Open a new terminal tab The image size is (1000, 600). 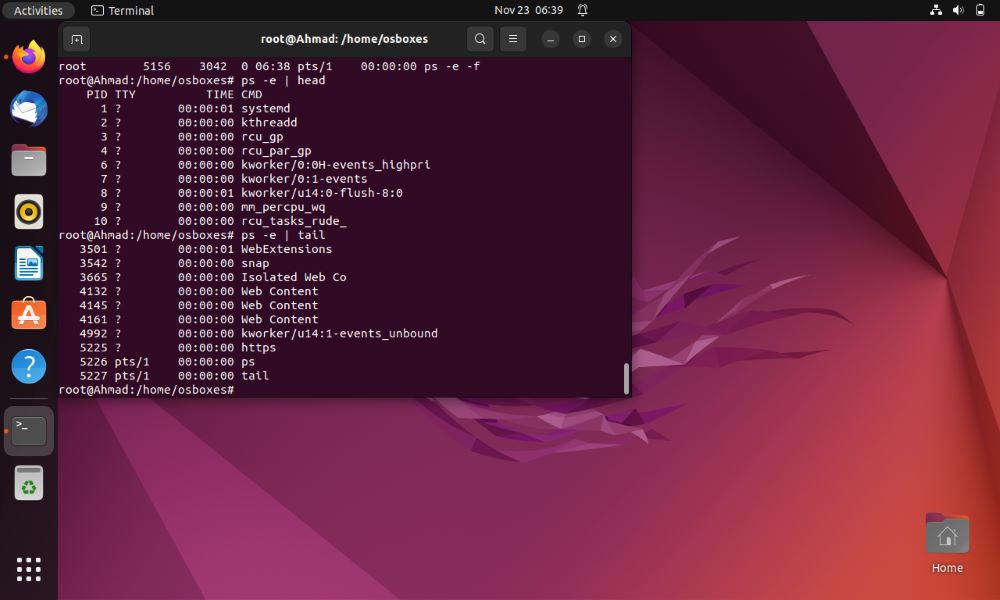77,39
